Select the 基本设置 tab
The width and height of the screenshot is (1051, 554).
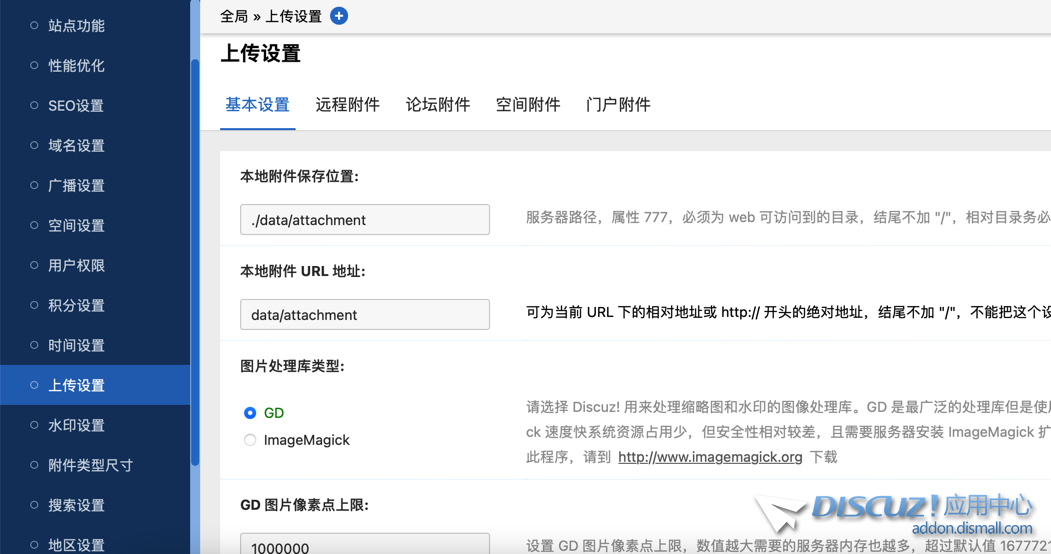click(x=257, y=105)
